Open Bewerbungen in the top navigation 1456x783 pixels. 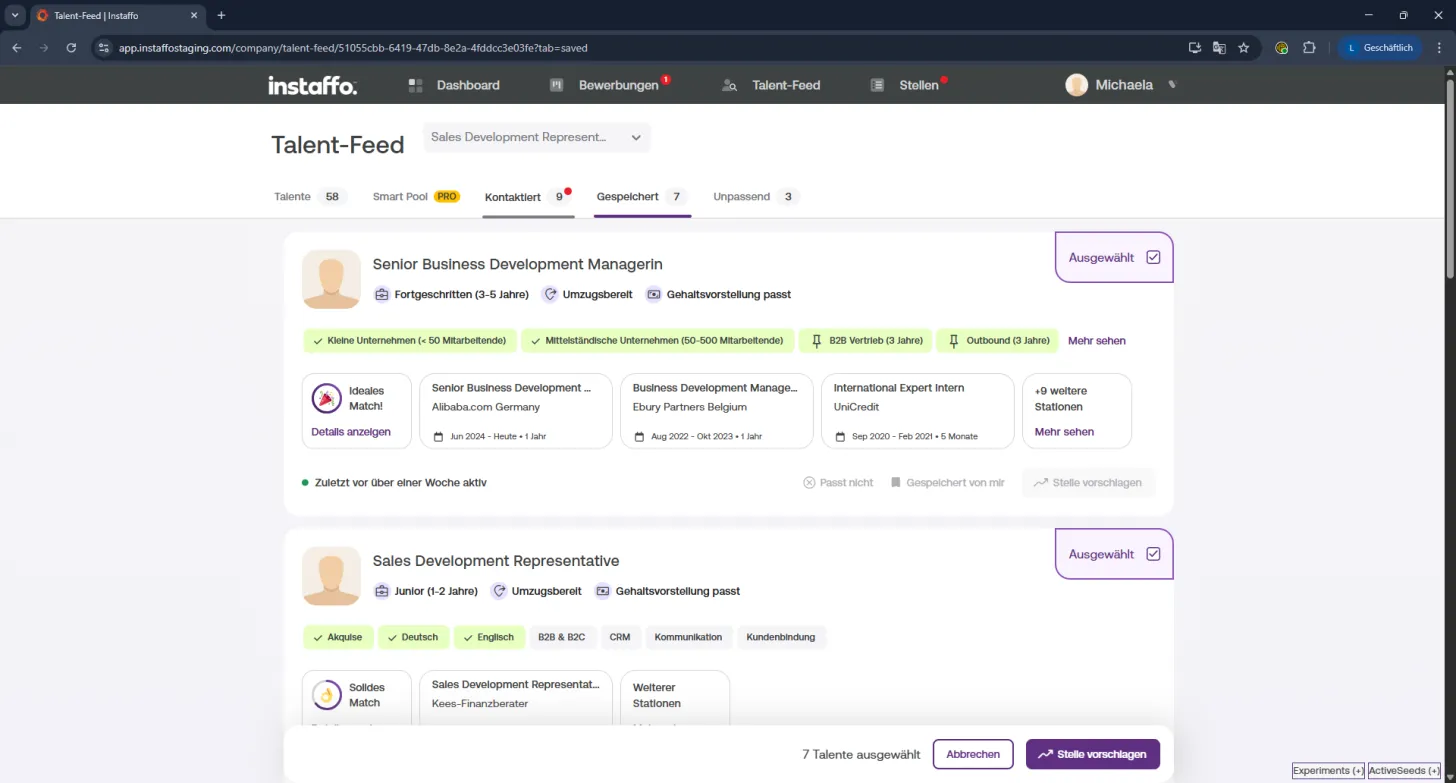(x=607, y=85)
